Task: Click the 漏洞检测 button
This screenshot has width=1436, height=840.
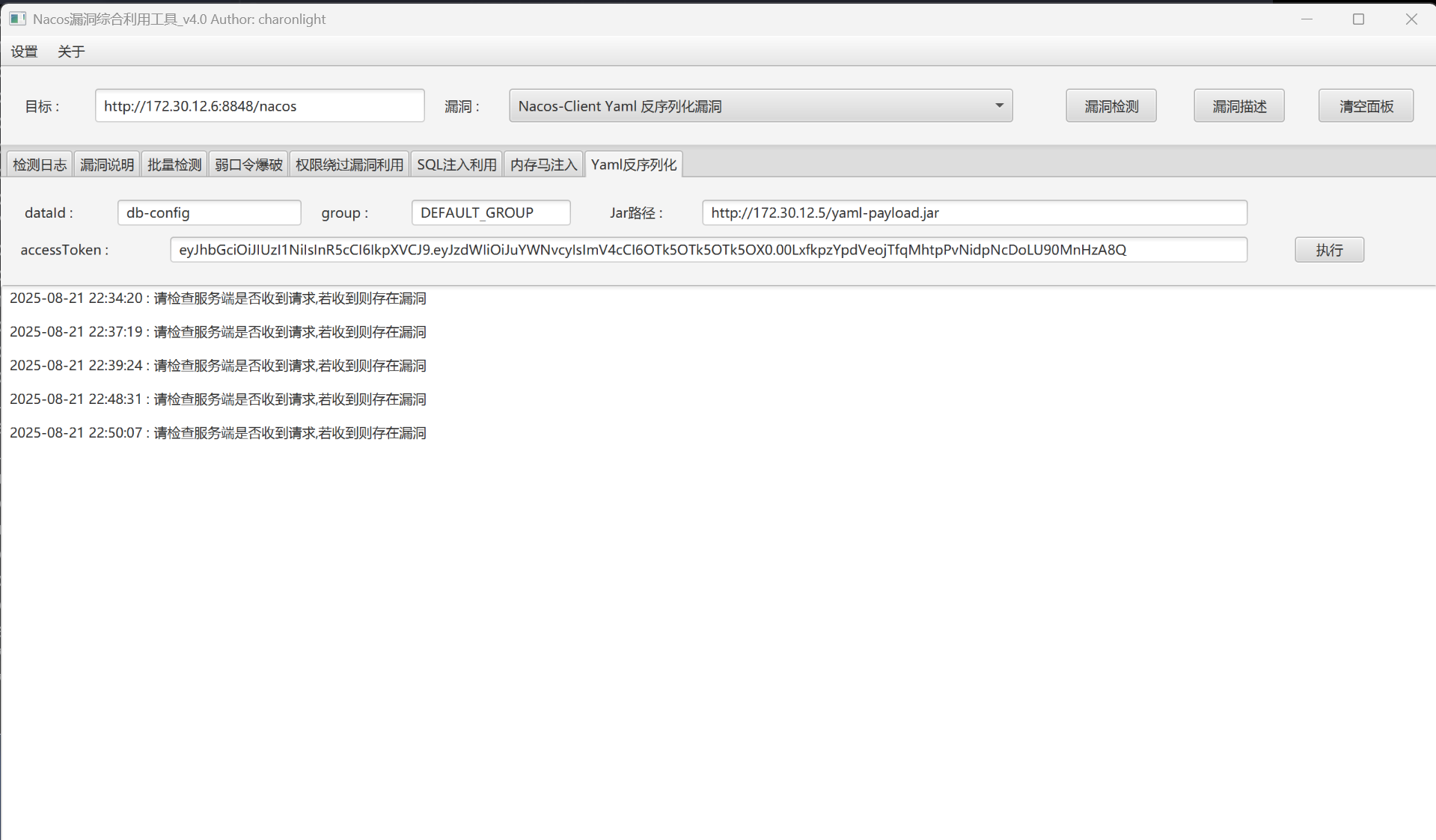Action: pyautogui.click(x=1110, y=105)
